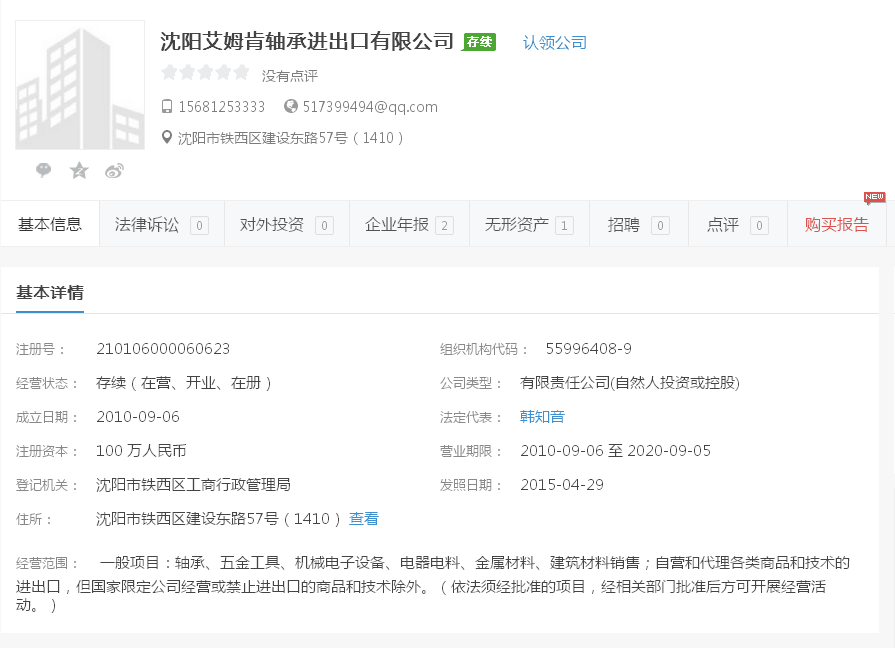Click the location pin icon by address
This screenshot has height=648, width=895.
click(167, 138)
